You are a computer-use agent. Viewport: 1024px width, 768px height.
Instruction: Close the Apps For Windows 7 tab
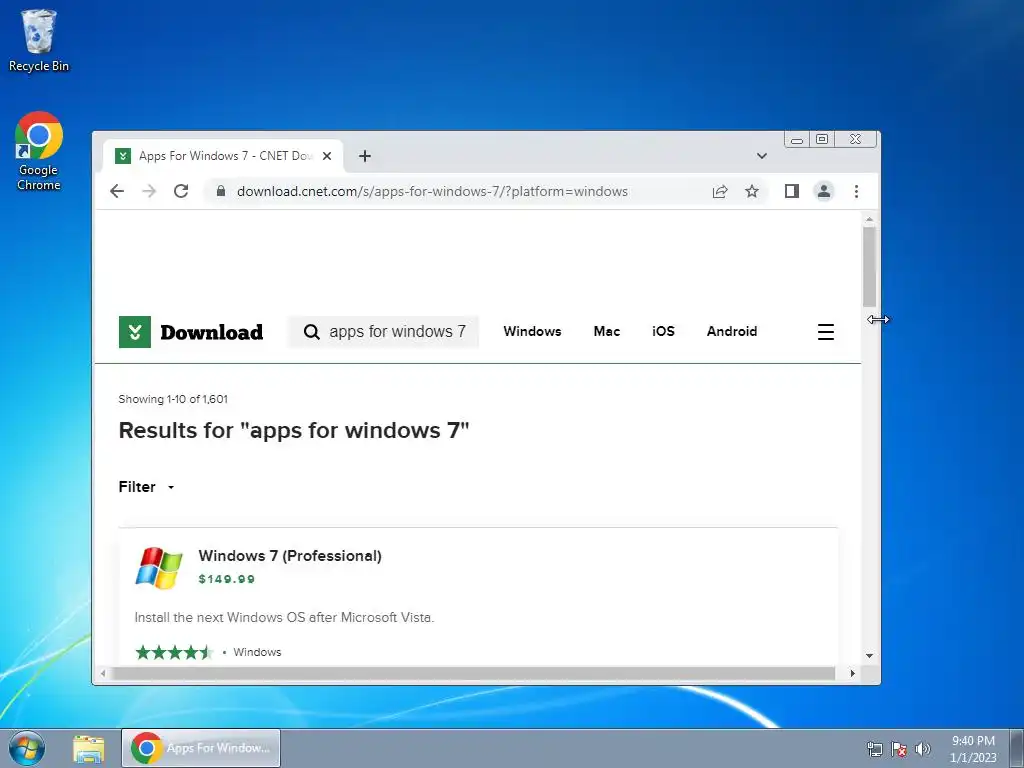327,156
